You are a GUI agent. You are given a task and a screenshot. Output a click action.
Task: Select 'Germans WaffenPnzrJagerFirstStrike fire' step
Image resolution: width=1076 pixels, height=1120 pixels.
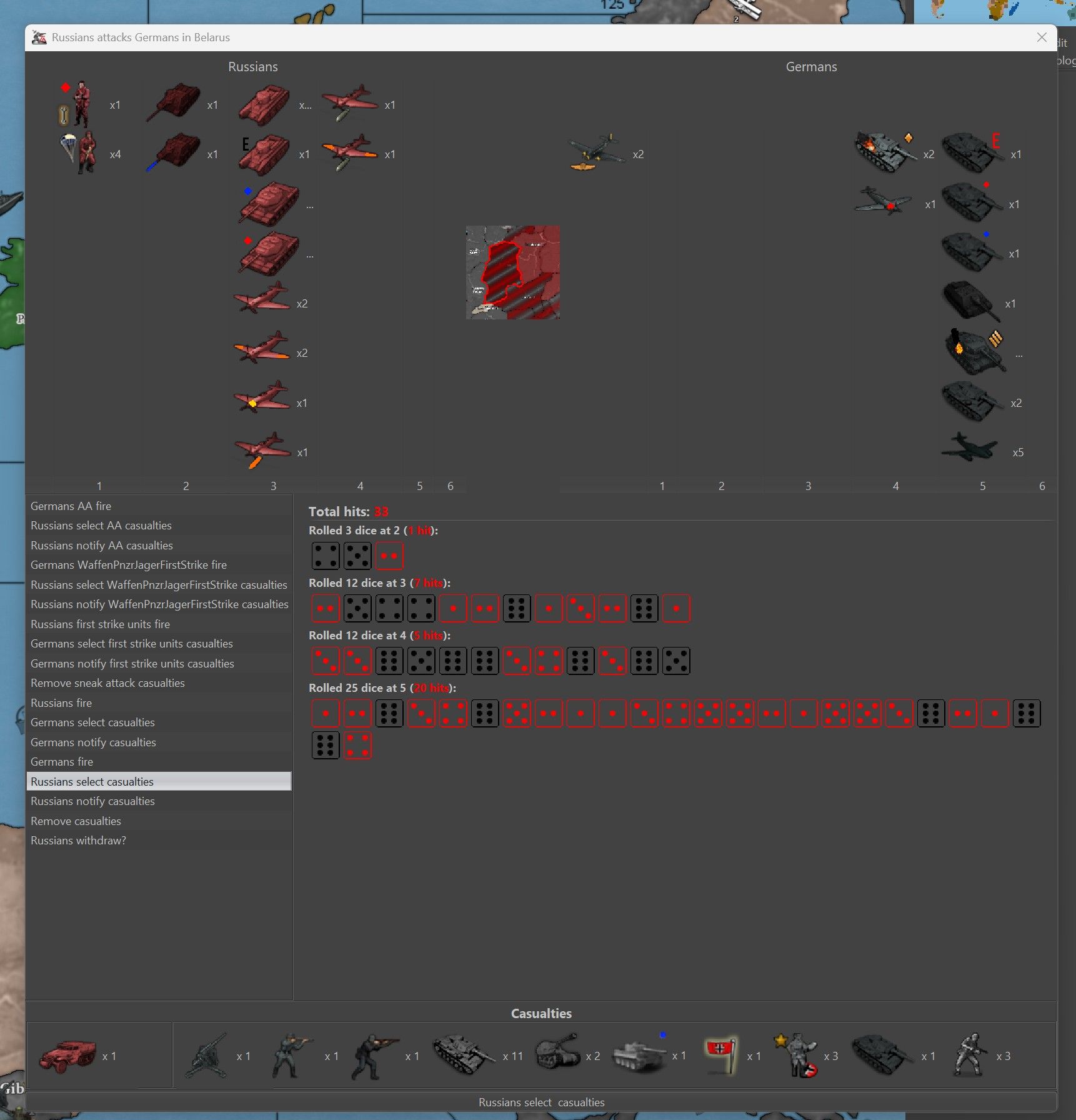(x=159, y=565)
